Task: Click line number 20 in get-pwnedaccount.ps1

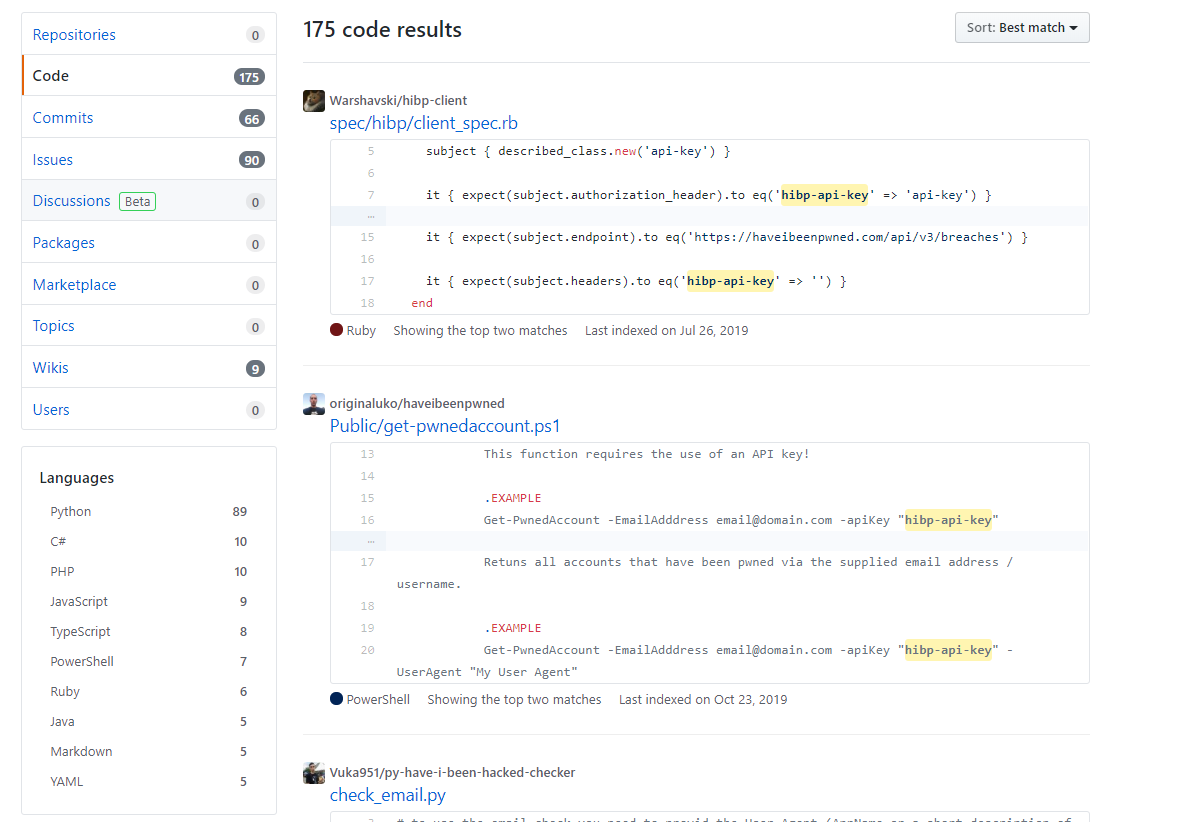Action: pos(367,650)
